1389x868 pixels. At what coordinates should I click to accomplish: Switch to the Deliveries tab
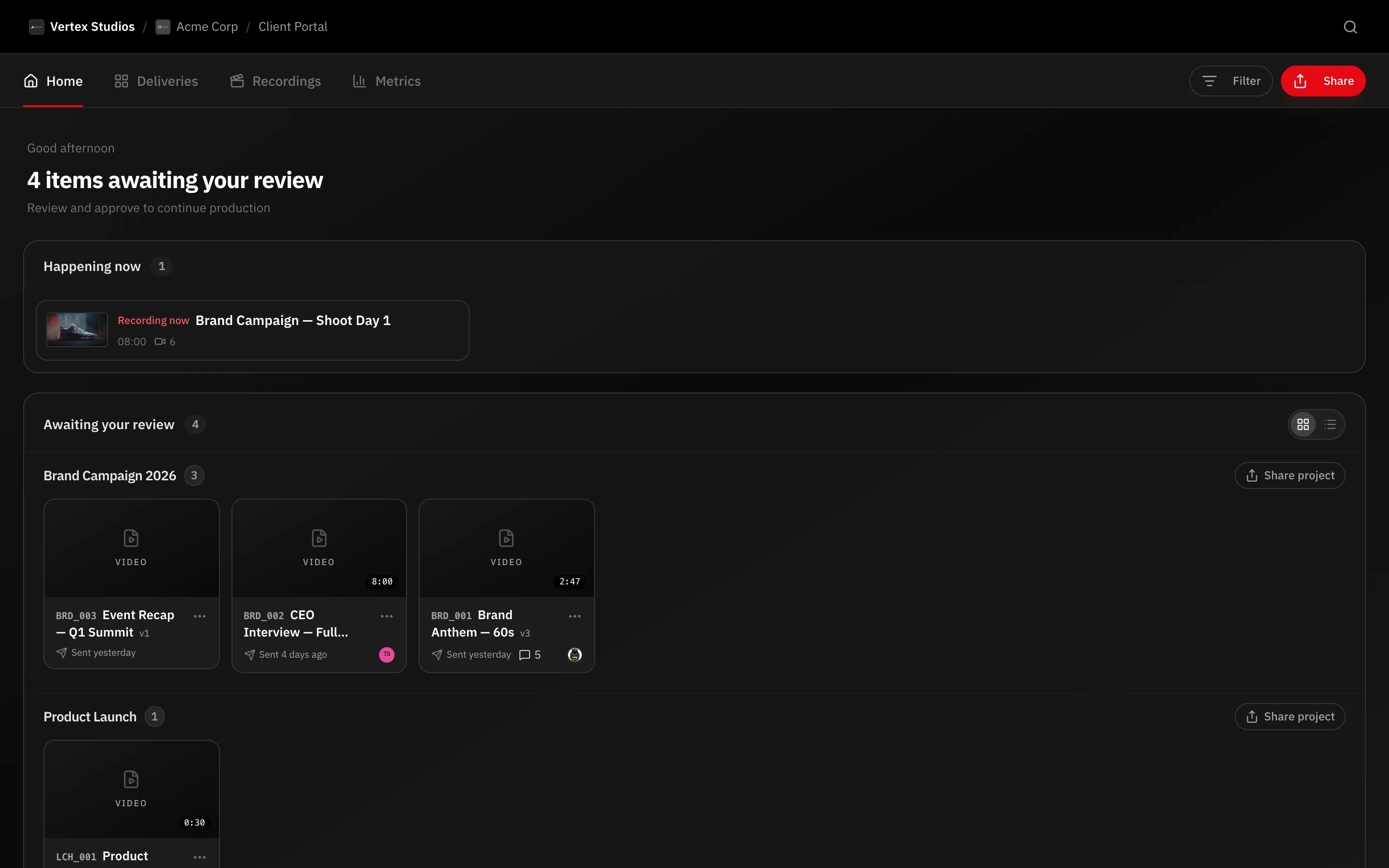156,81
